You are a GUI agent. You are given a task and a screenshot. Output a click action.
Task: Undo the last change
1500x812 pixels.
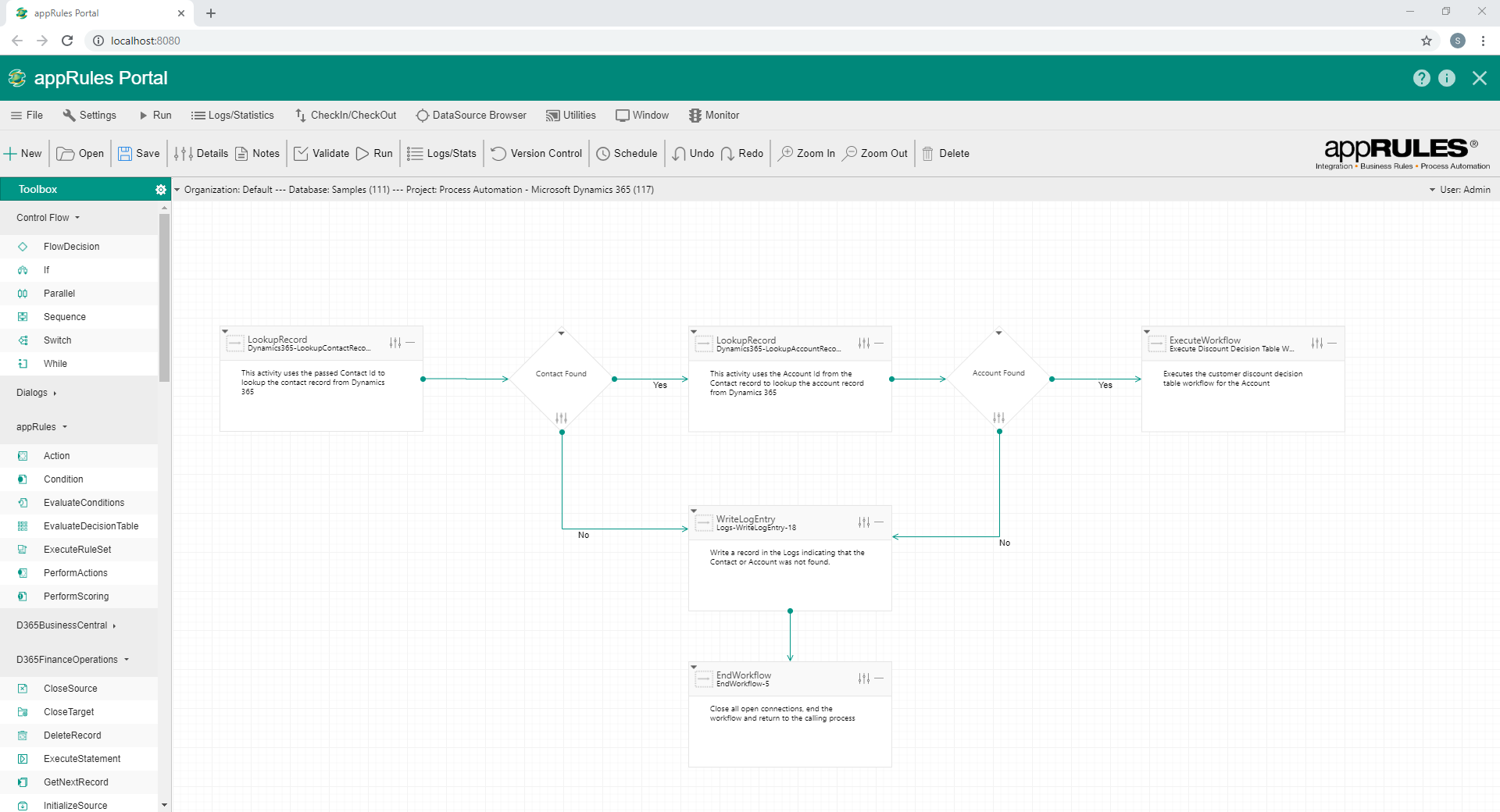point(692,153)
